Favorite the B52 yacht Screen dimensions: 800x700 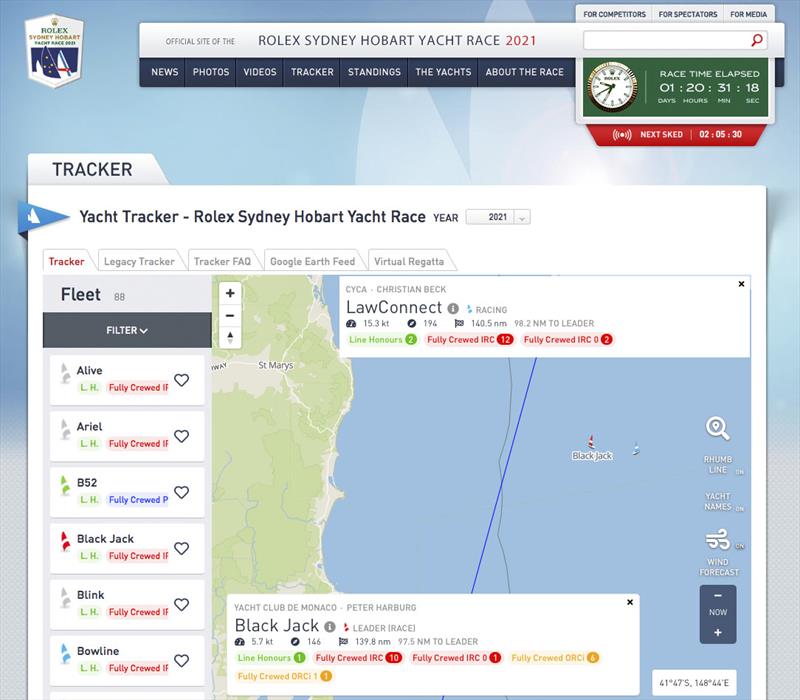182,492
